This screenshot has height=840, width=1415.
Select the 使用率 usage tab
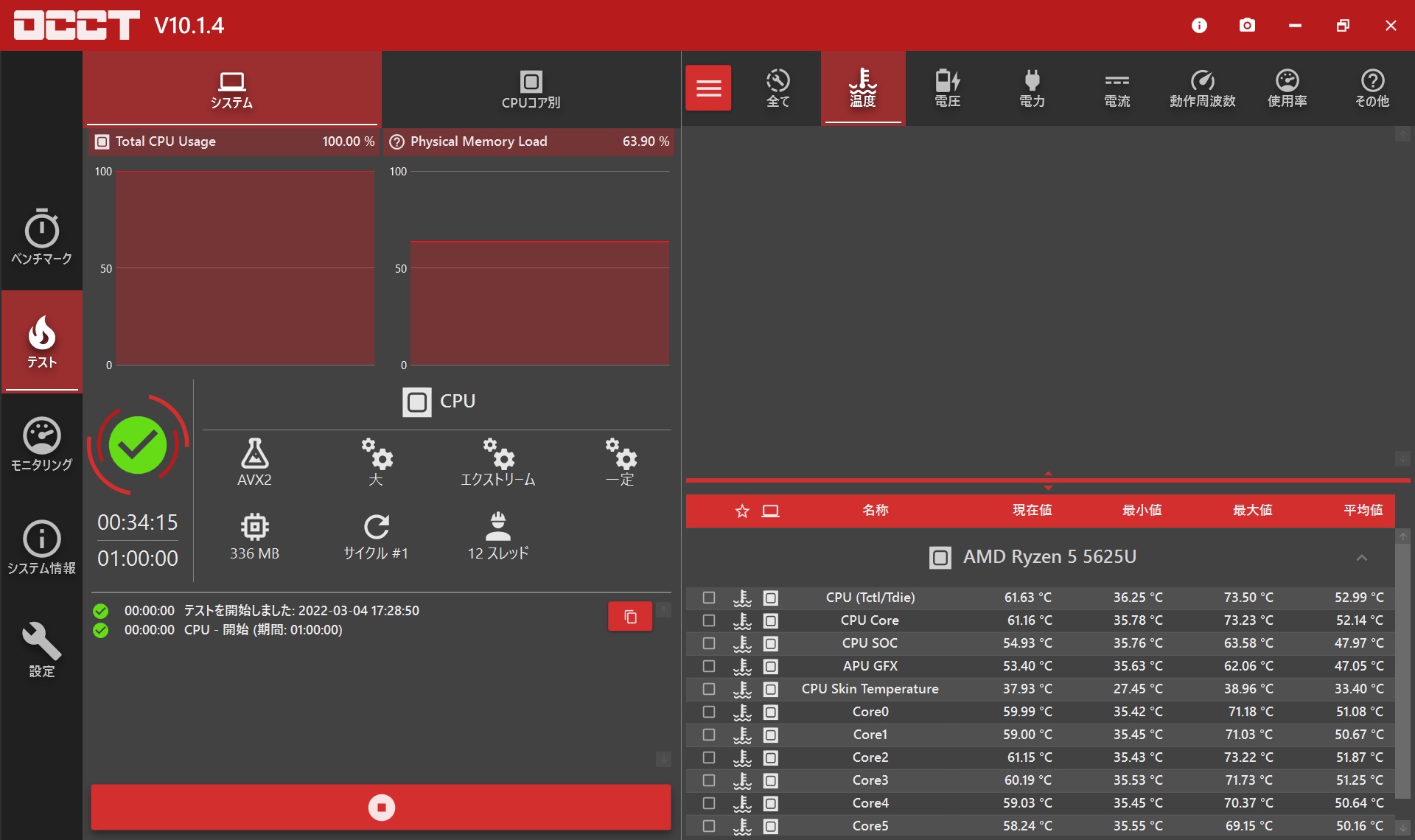click(x=1288, y=88)
